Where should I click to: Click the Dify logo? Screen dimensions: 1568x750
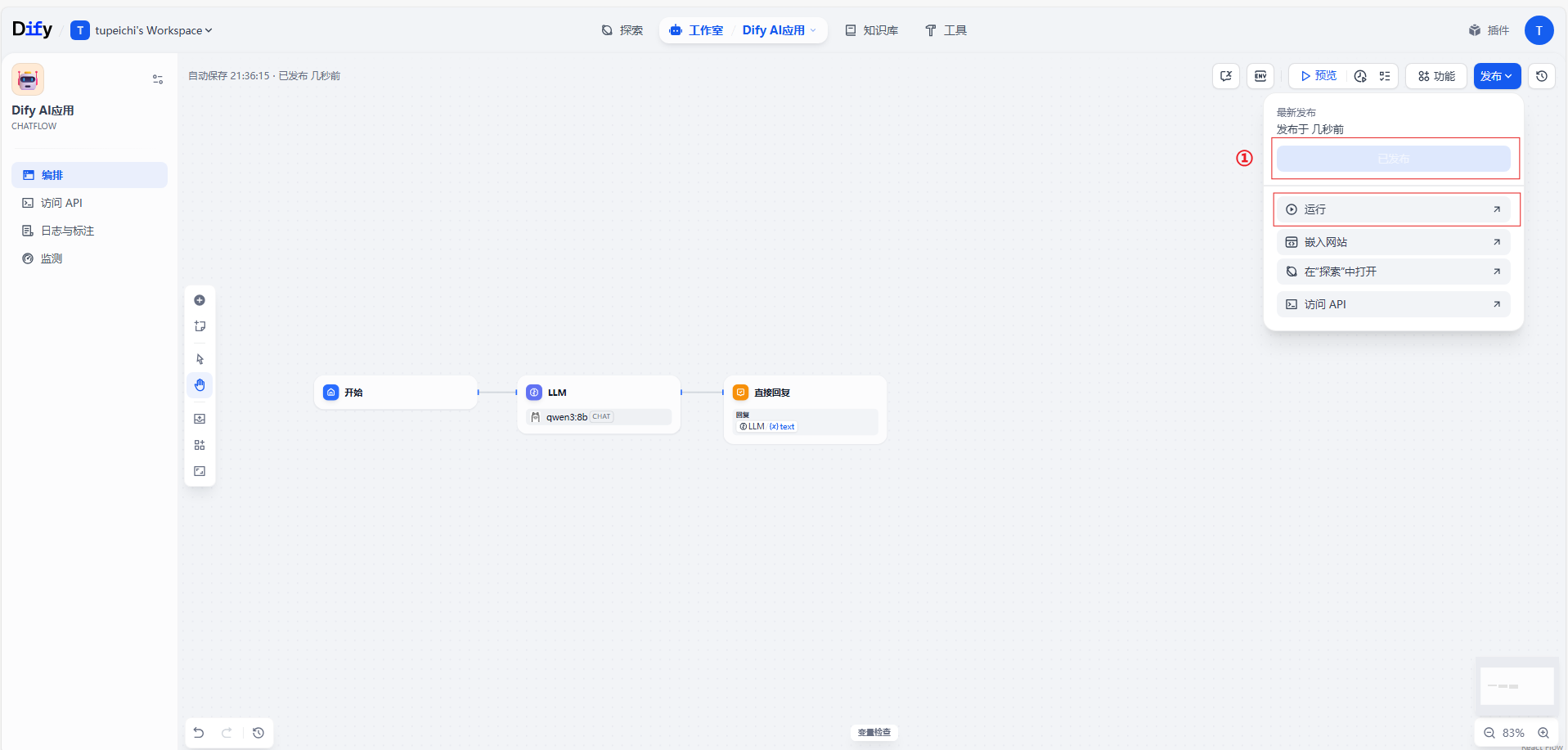pos(32,29)
